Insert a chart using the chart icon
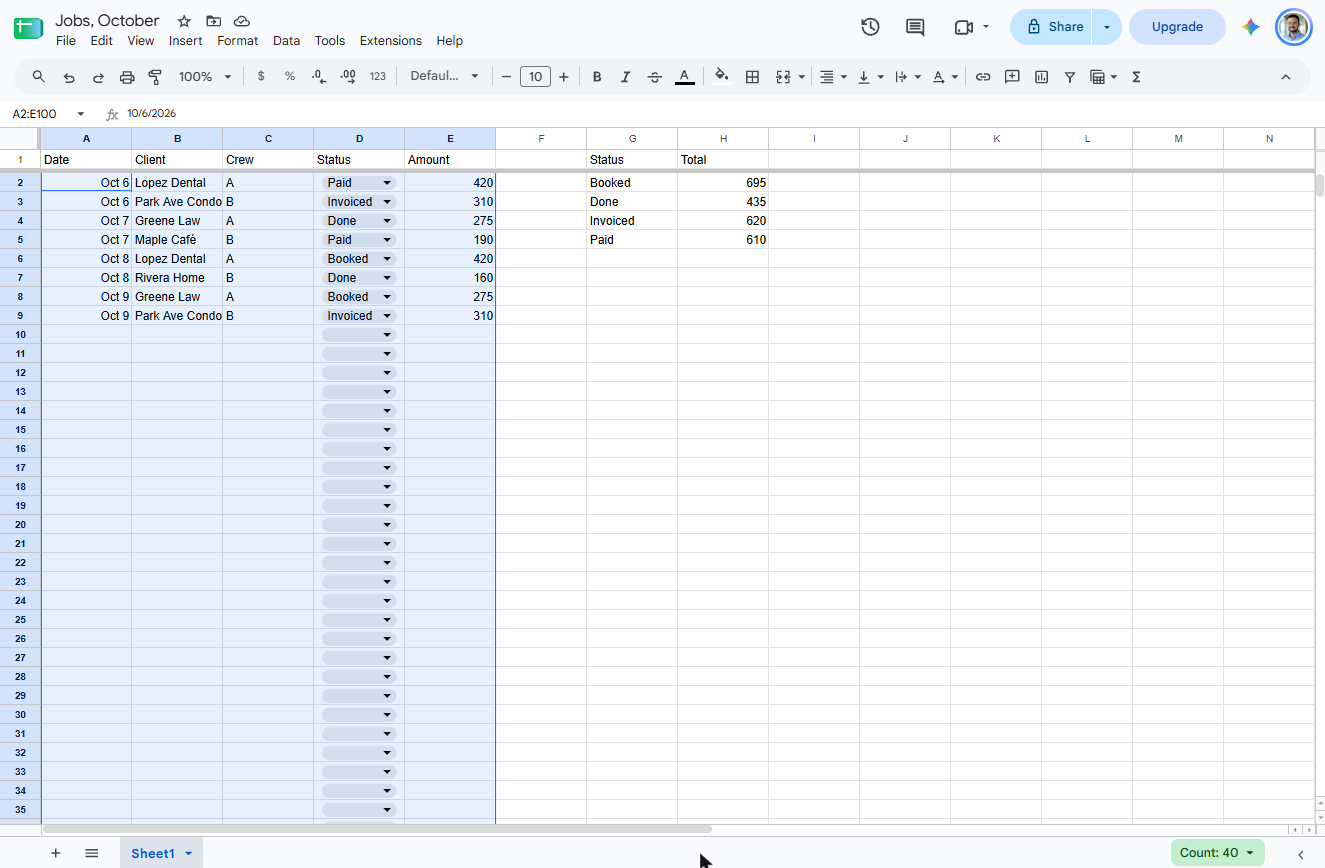Viewport: 1325px width, 868px height. point(1041,77)
